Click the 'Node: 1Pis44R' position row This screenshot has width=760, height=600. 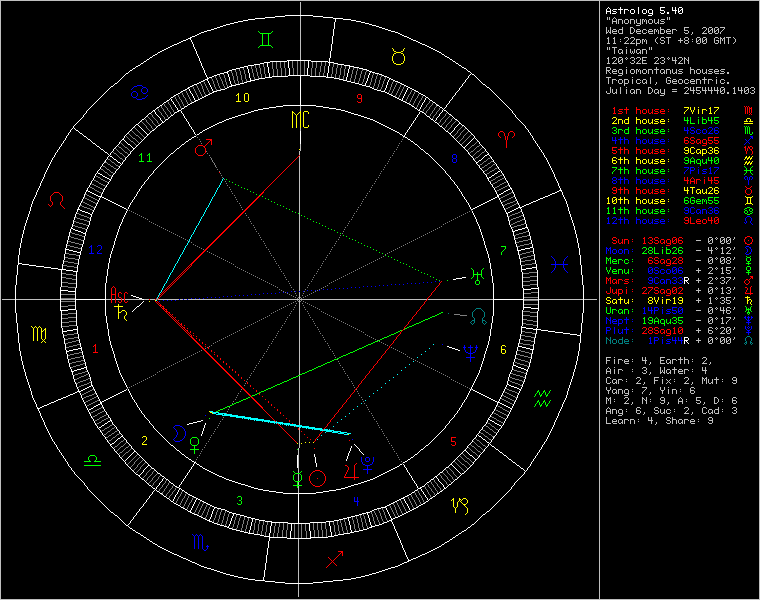(x=680, y=341)
